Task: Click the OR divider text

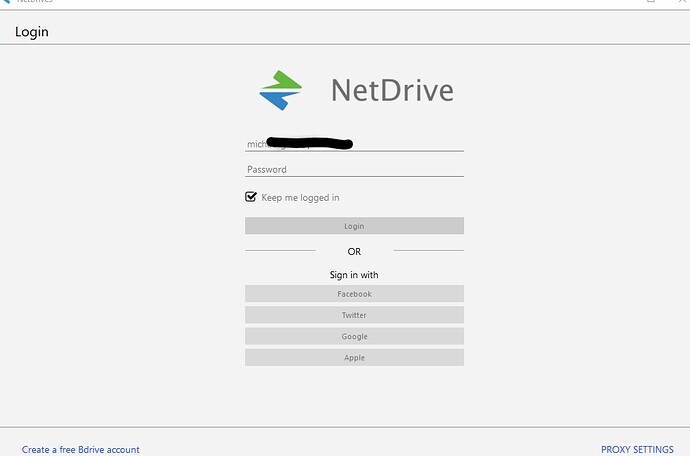Action: click(354, 251)
